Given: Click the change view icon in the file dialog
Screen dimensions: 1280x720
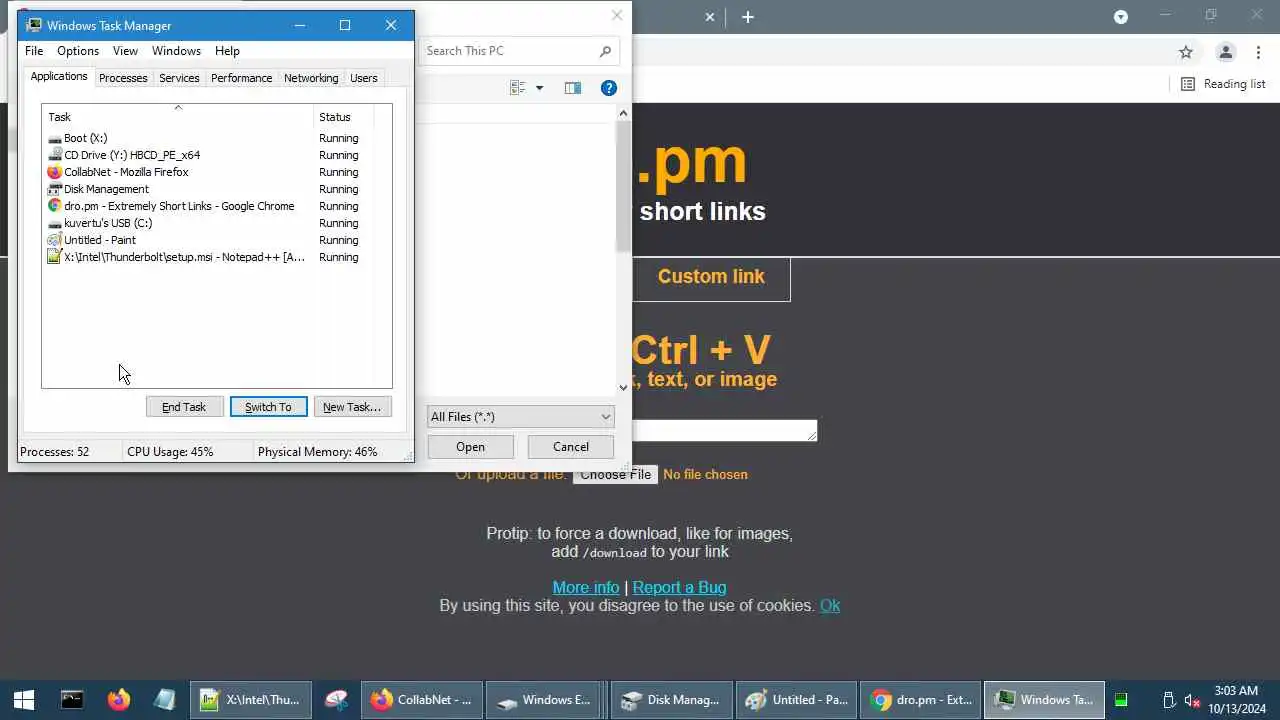Looking at the screenshot, I should tap(517, 88).
